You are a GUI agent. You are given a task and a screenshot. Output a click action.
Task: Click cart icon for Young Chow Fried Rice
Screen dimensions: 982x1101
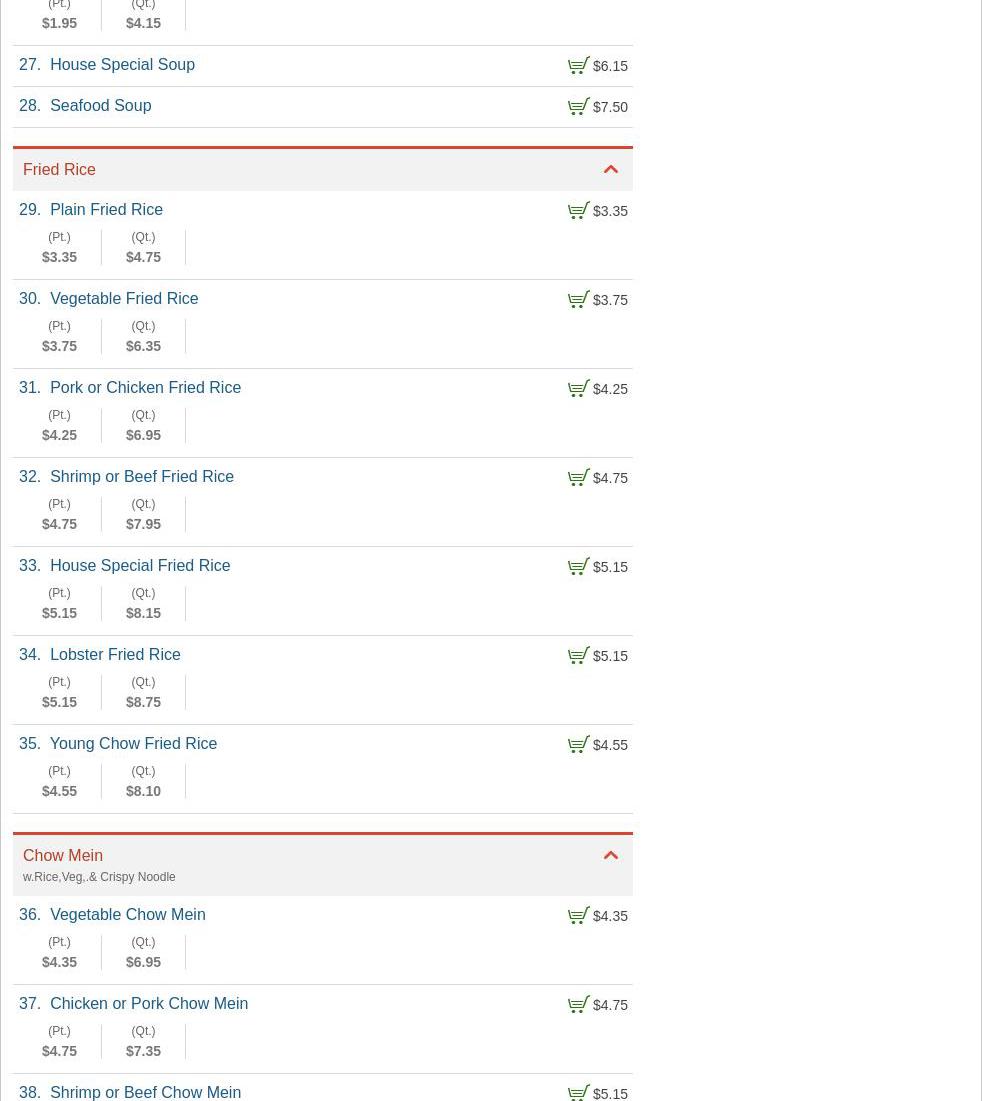[x=579, y=745]
